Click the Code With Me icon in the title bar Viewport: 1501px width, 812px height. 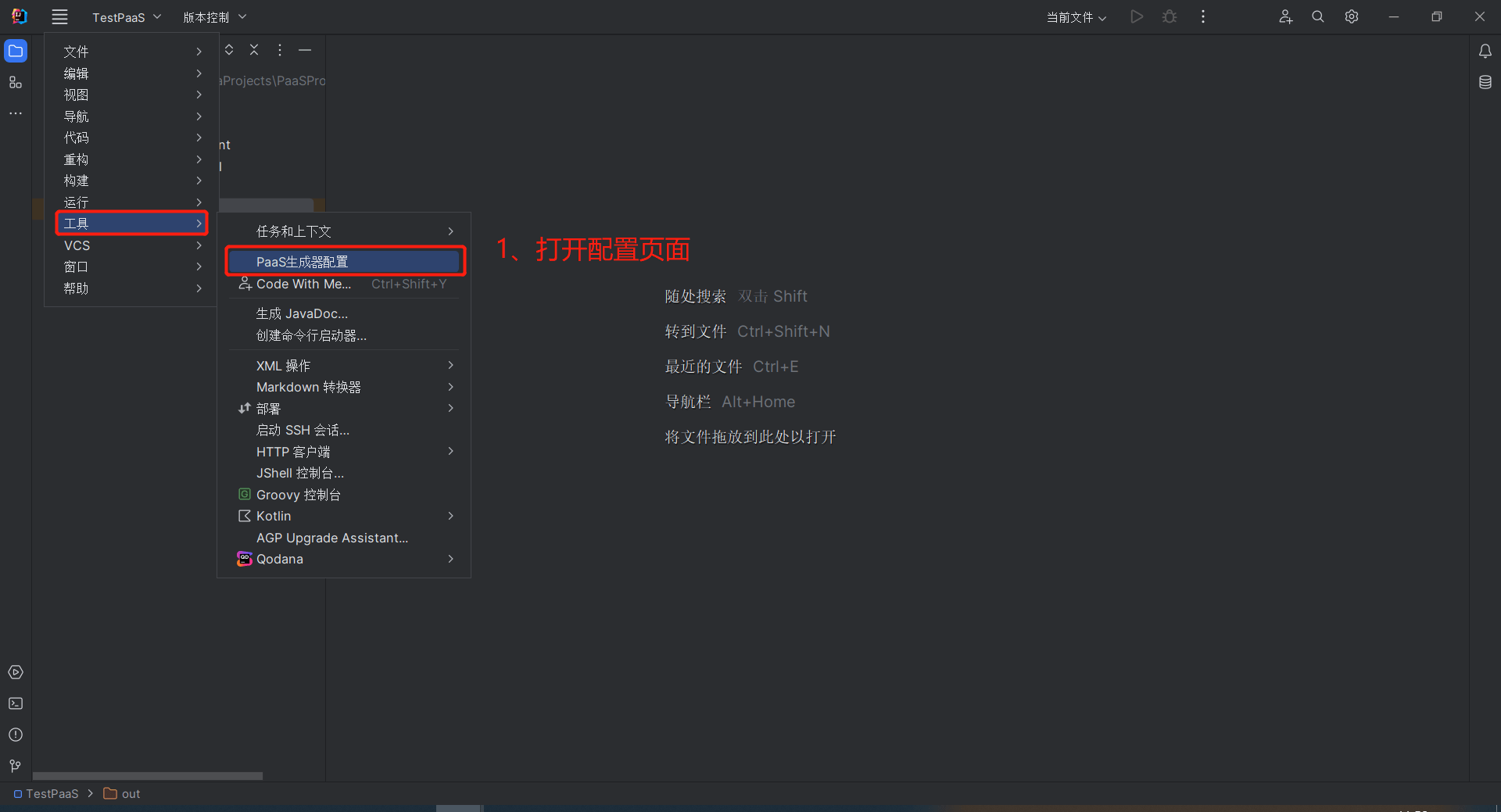(1285, 16)
